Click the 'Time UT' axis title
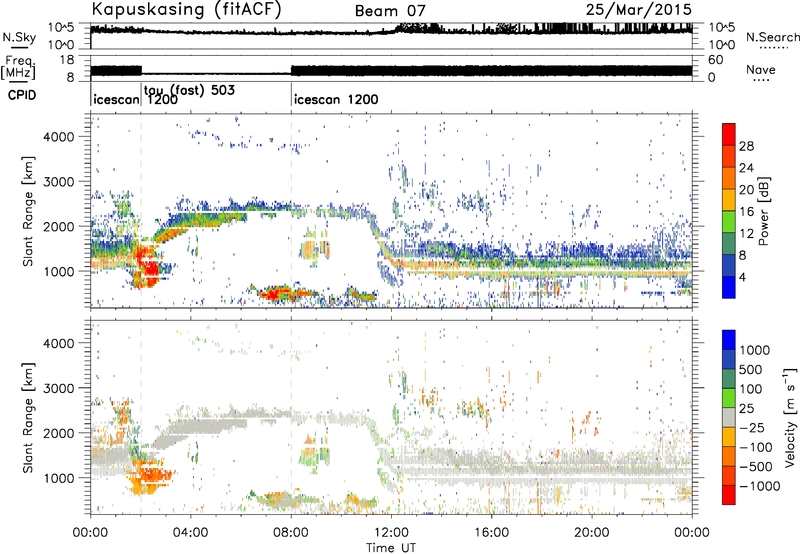This screenshot has height=554, width=800. tap(391, 548)
